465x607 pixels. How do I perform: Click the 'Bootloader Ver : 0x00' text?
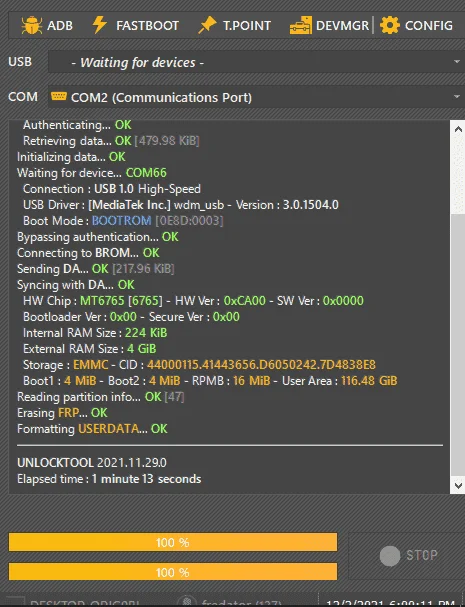pyautogui.click(x=80, y=317)
